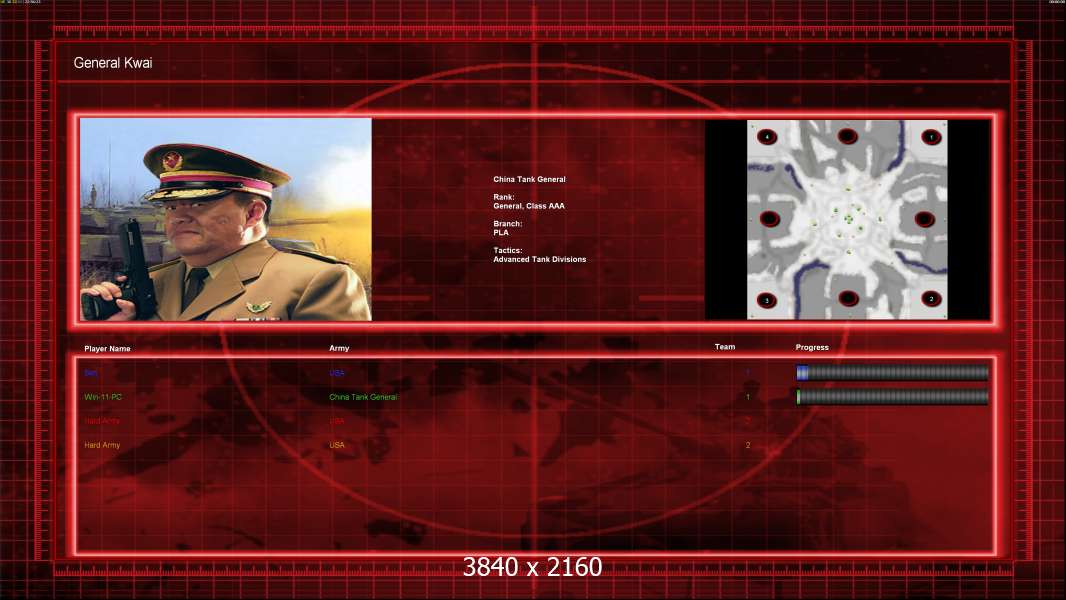This screenshot has width=1066, height=600.
Task: Click the unnumbered right-middle start marker on the map
Action: pyautogui.click(x=924, y=219)
